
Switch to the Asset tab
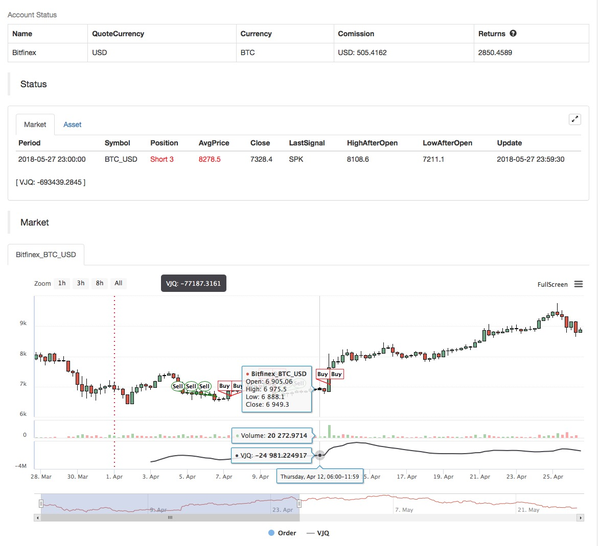(73, 125)
